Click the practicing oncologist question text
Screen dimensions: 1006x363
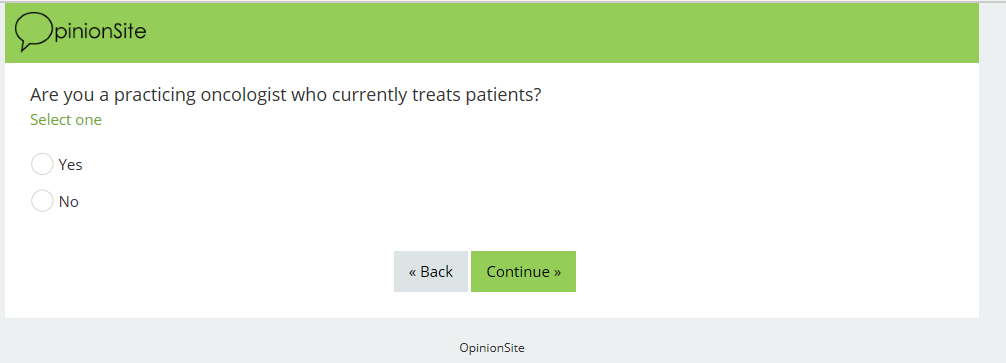point(286,96)
